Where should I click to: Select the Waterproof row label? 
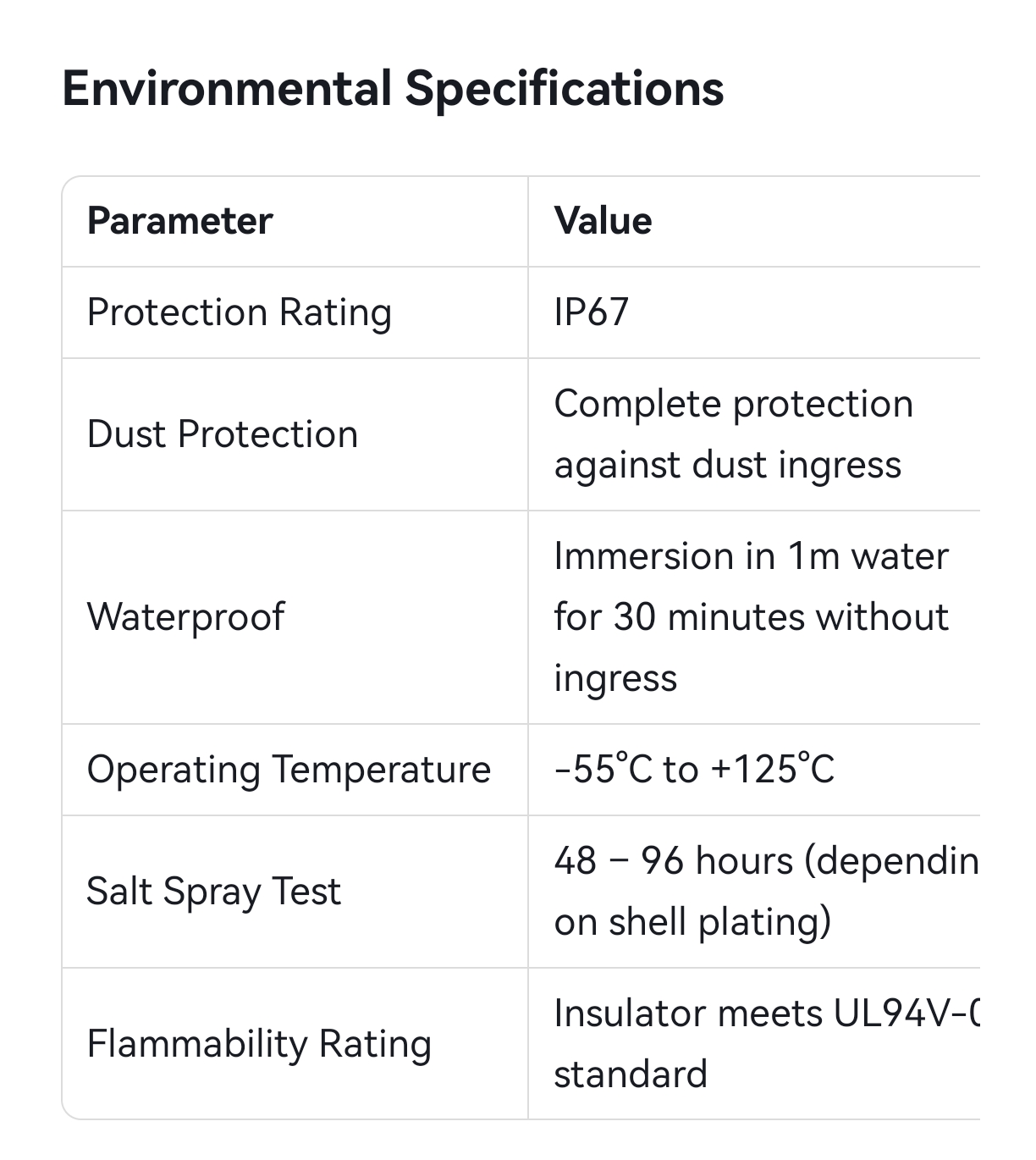tap(185, 616)
